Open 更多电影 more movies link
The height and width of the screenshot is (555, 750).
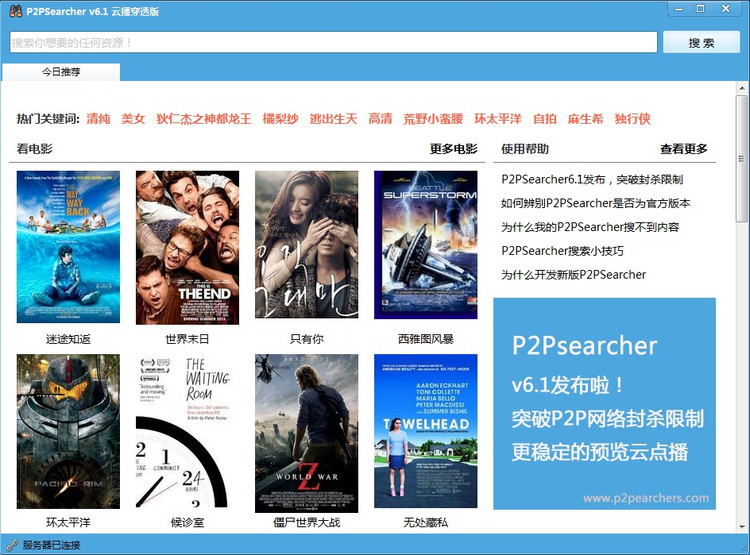pos(453,149)
